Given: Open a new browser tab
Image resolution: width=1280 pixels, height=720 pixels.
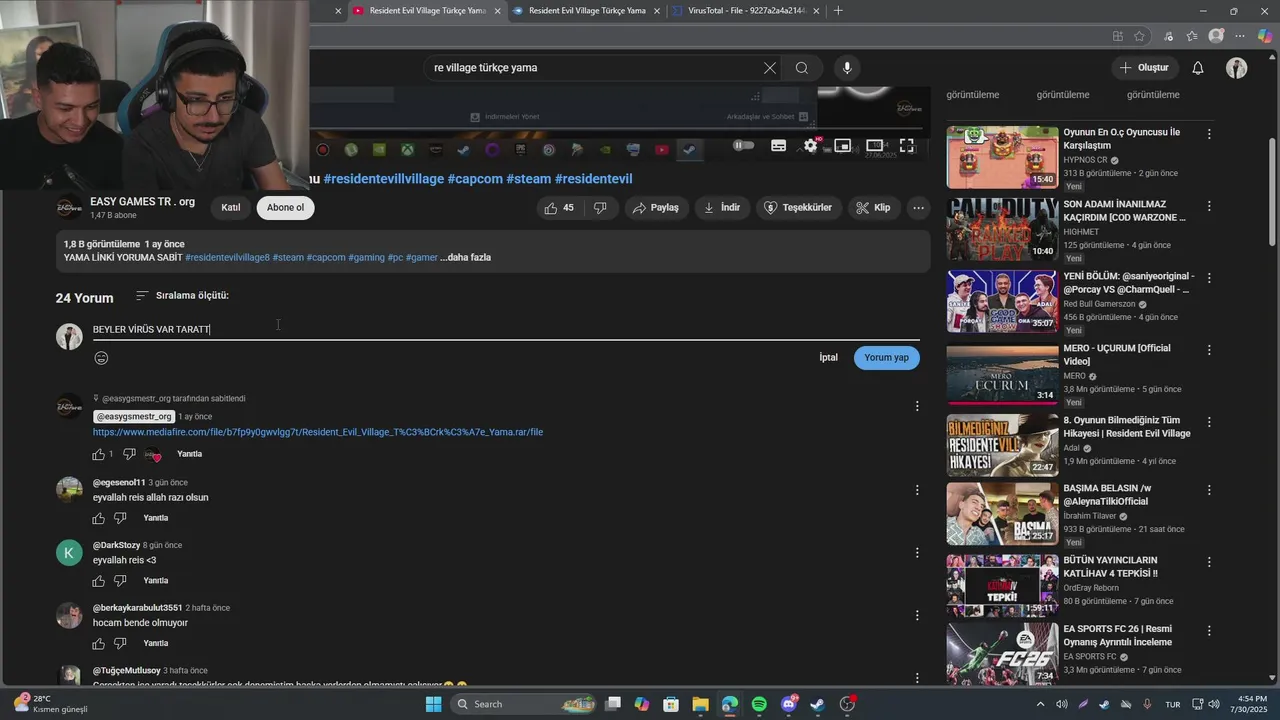Looking at the screenshot, I should 838,11.
